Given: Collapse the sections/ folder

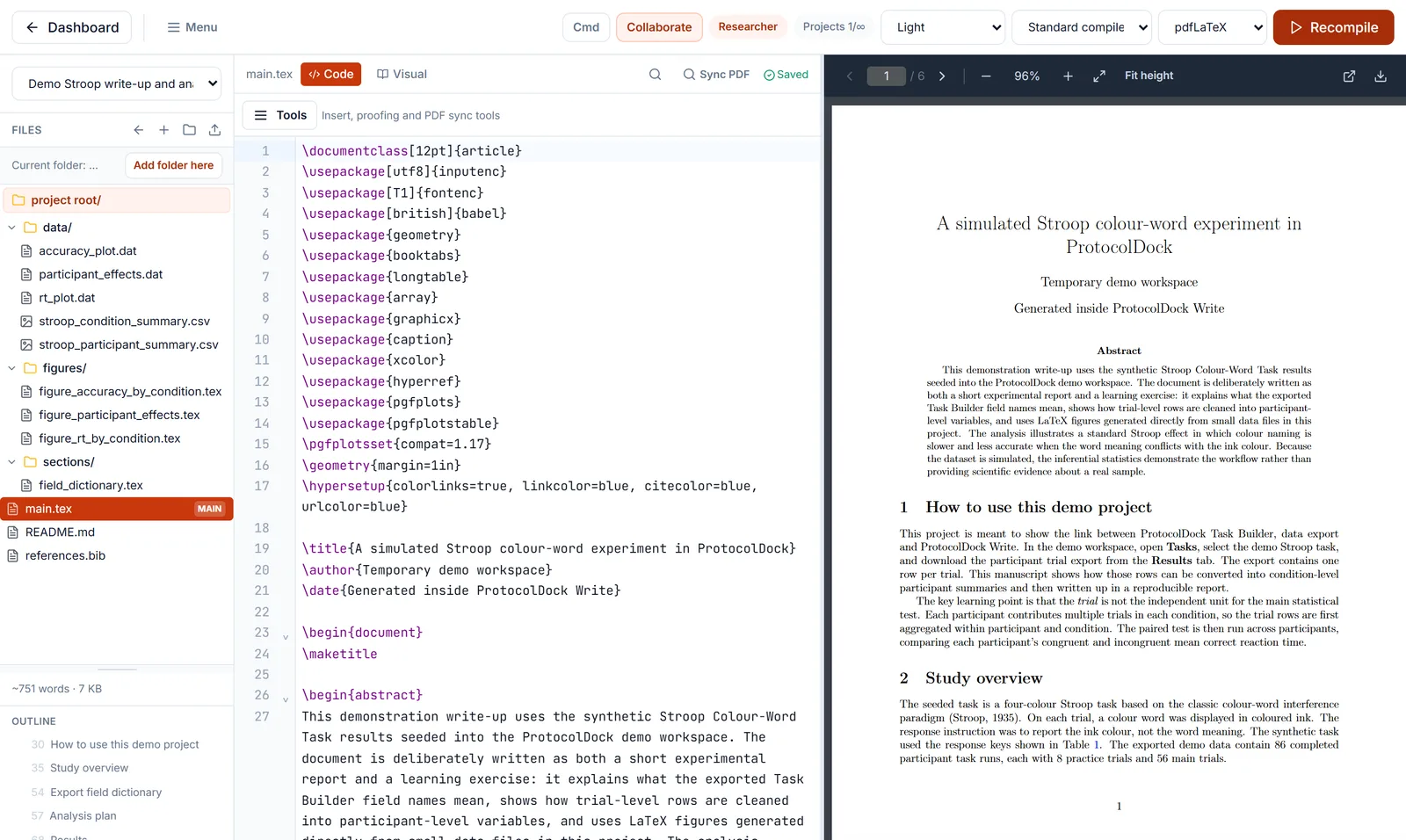Looking at the screenshot, I should (11, 462).
